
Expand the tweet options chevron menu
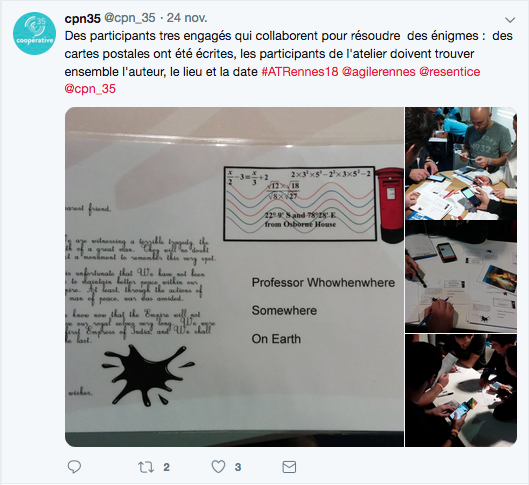click(x=510, y=20)
